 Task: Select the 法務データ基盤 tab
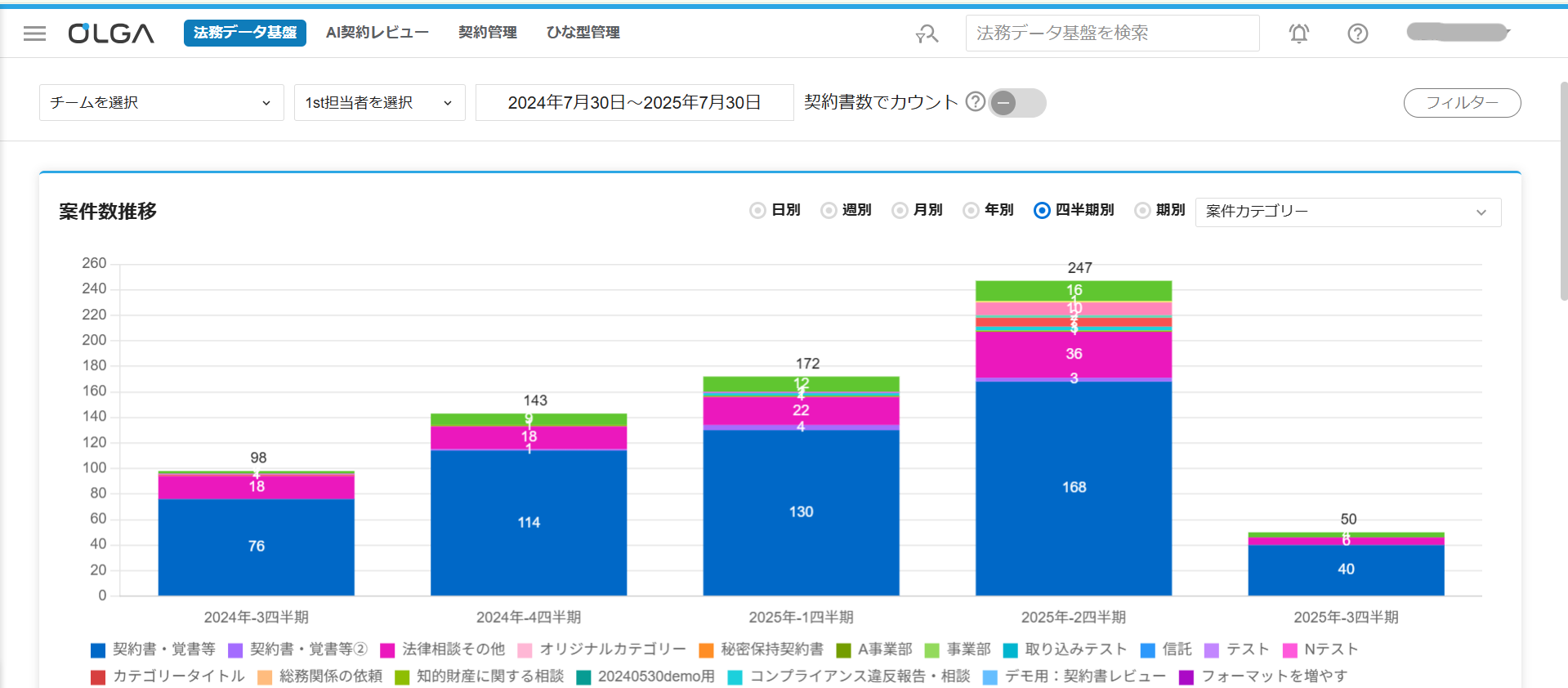pos(245,33)
